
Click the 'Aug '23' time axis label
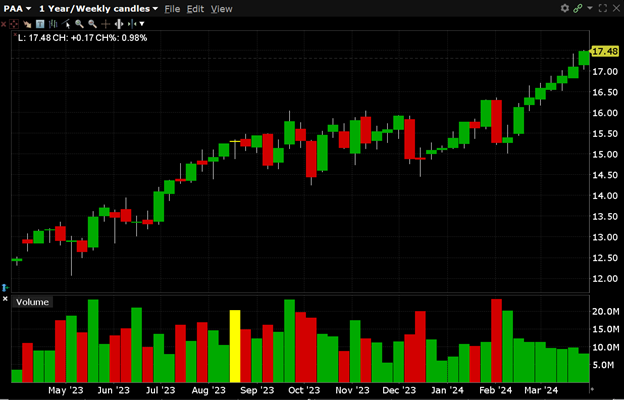point(209,390)
